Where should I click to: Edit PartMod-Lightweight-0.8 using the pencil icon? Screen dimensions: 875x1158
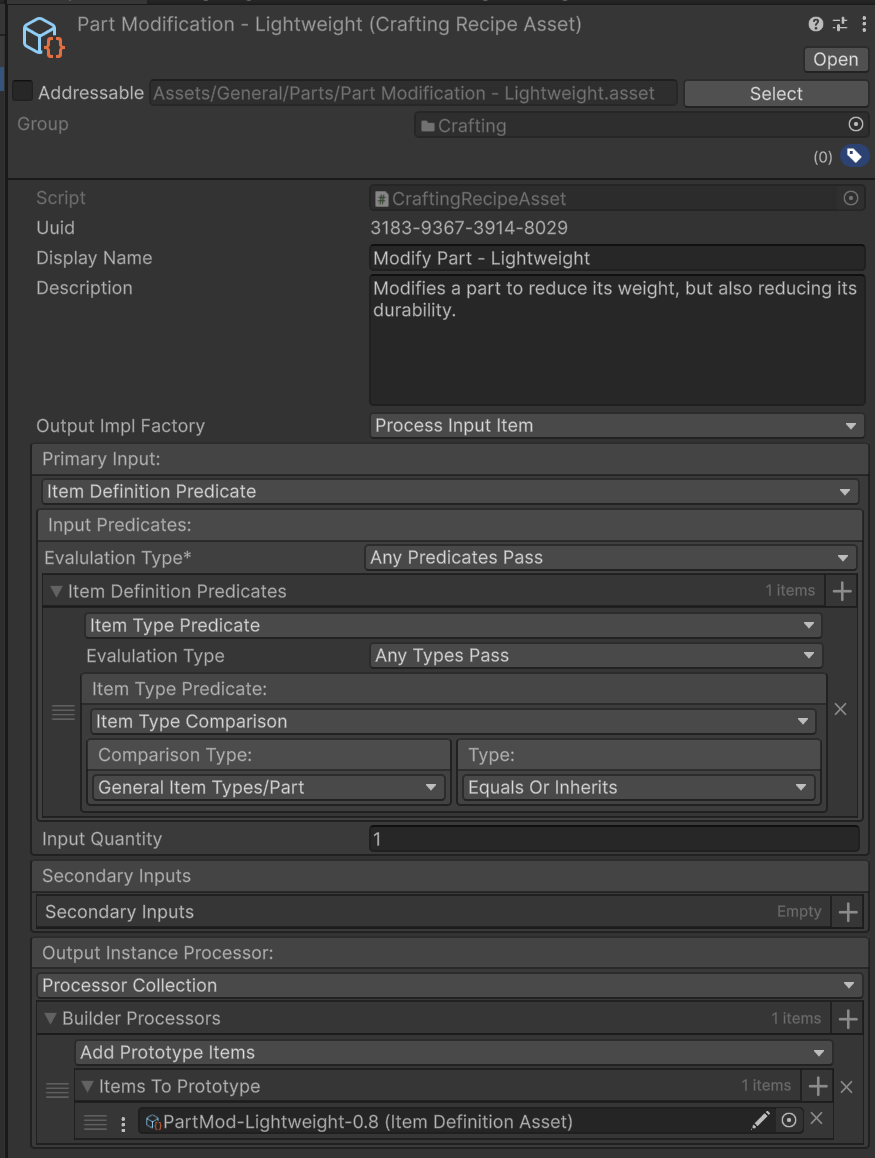761,1121
